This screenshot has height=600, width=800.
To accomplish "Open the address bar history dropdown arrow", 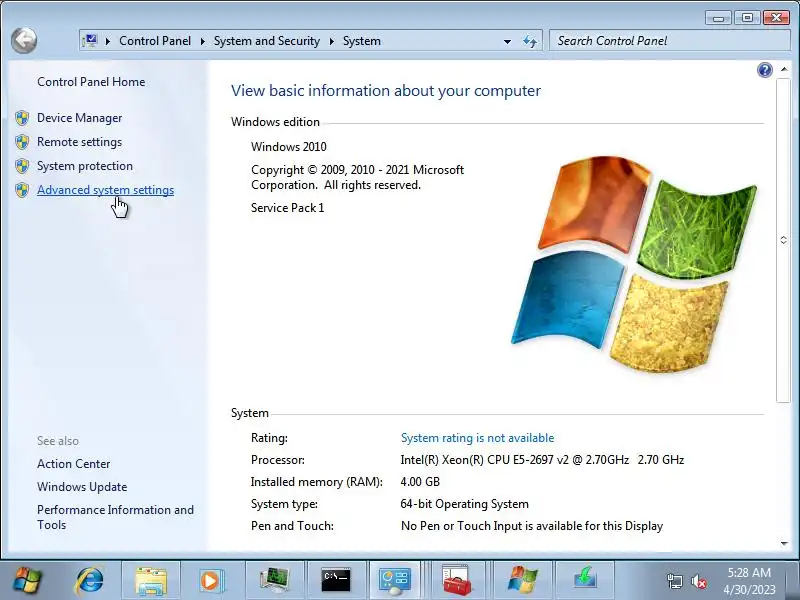I will click(507, 41).
